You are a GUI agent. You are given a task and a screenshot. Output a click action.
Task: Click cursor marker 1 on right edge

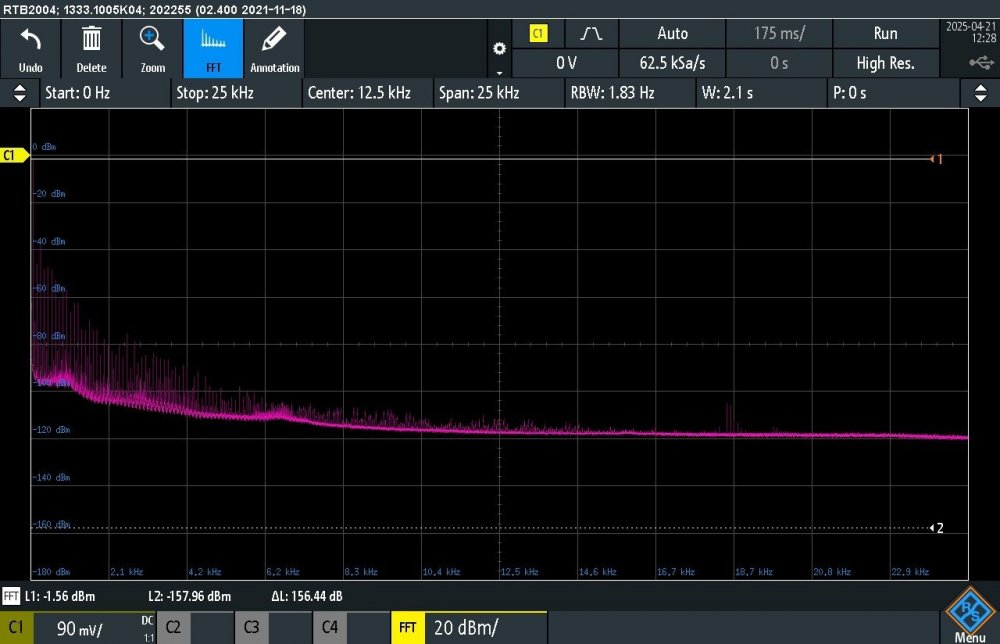pos(936,159)
